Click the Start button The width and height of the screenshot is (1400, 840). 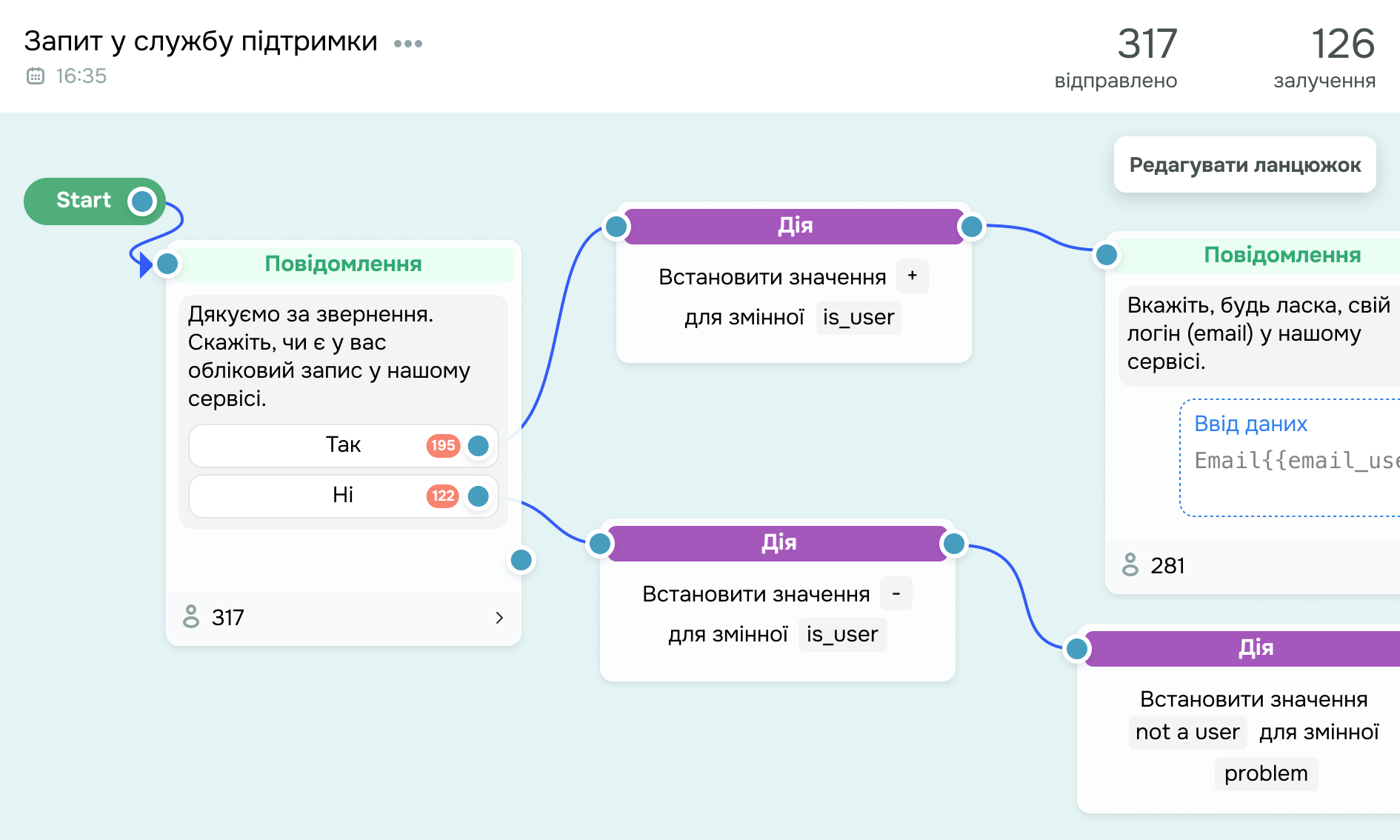[x=95, y=201]
